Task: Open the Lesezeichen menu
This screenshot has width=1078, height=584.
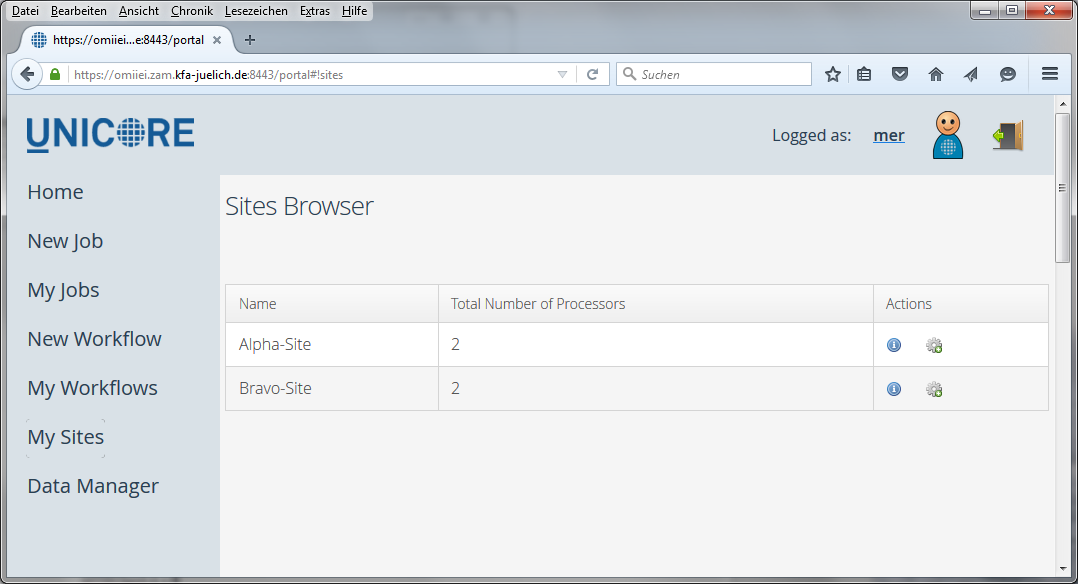Action: tap(256, 11)
